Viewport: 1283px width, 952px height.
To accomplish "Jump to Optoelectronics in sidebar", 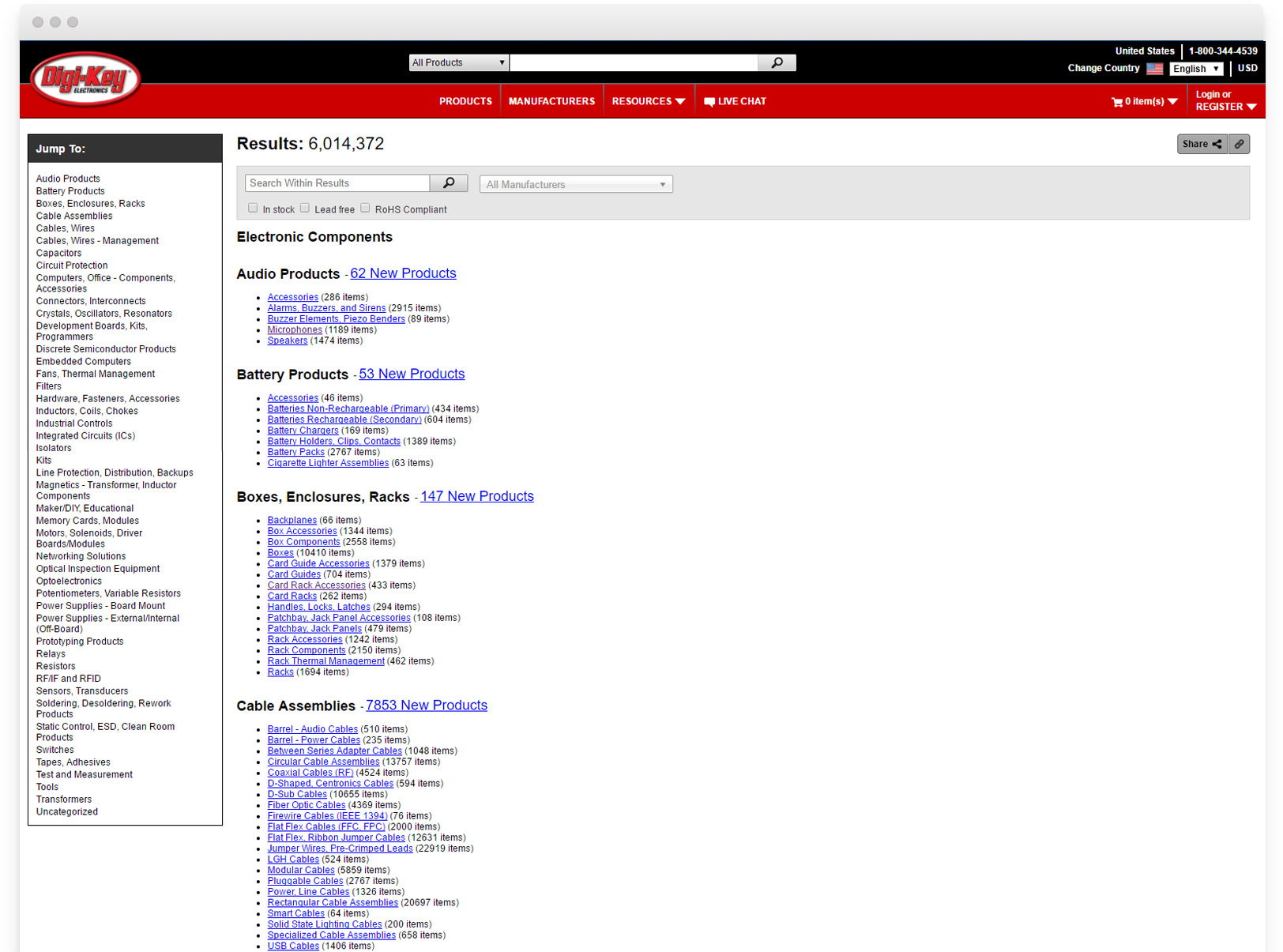I will [x=69, y=581].
